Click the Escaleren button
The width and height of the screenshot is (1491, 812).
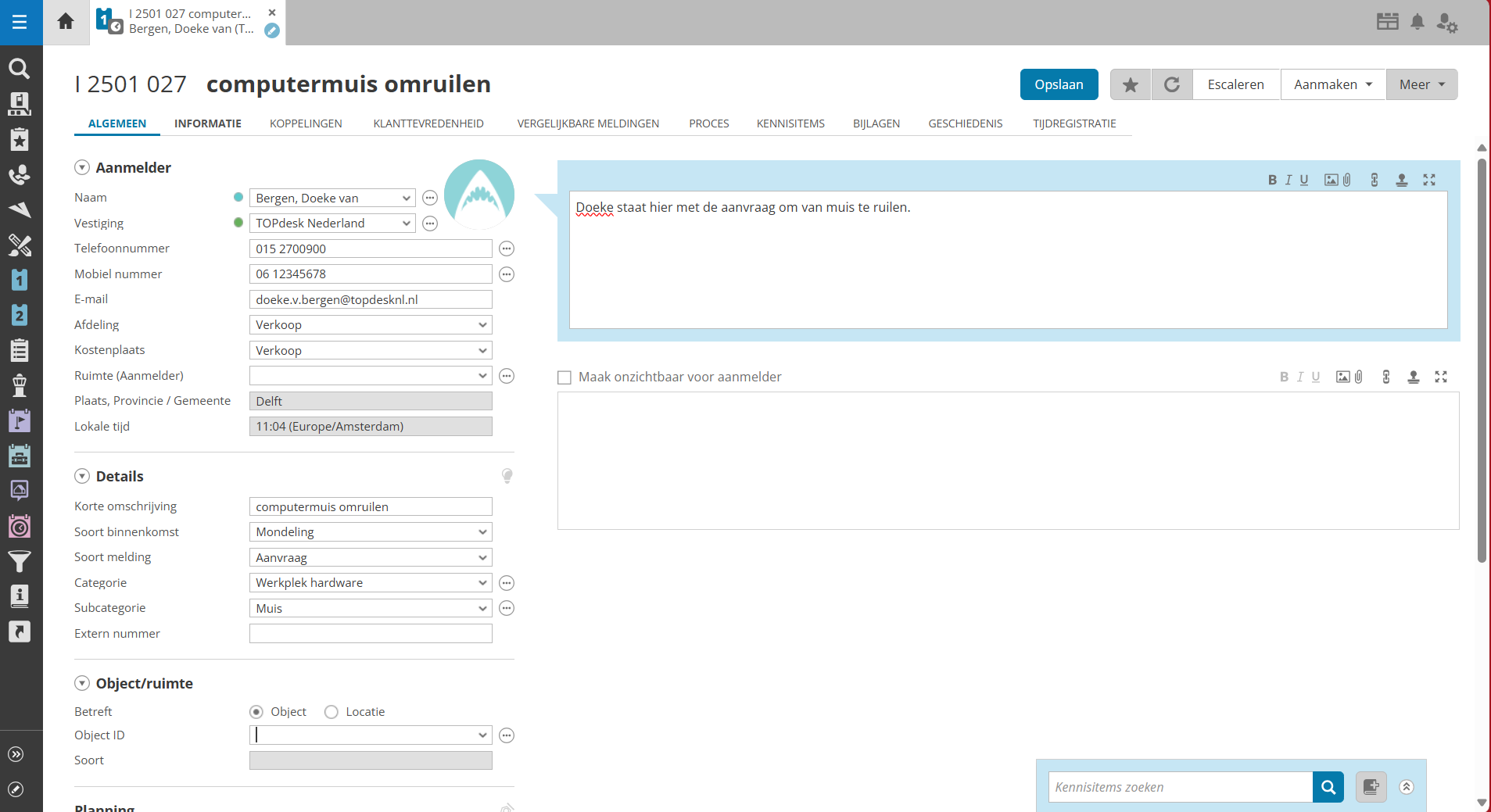pos(1235,84)
